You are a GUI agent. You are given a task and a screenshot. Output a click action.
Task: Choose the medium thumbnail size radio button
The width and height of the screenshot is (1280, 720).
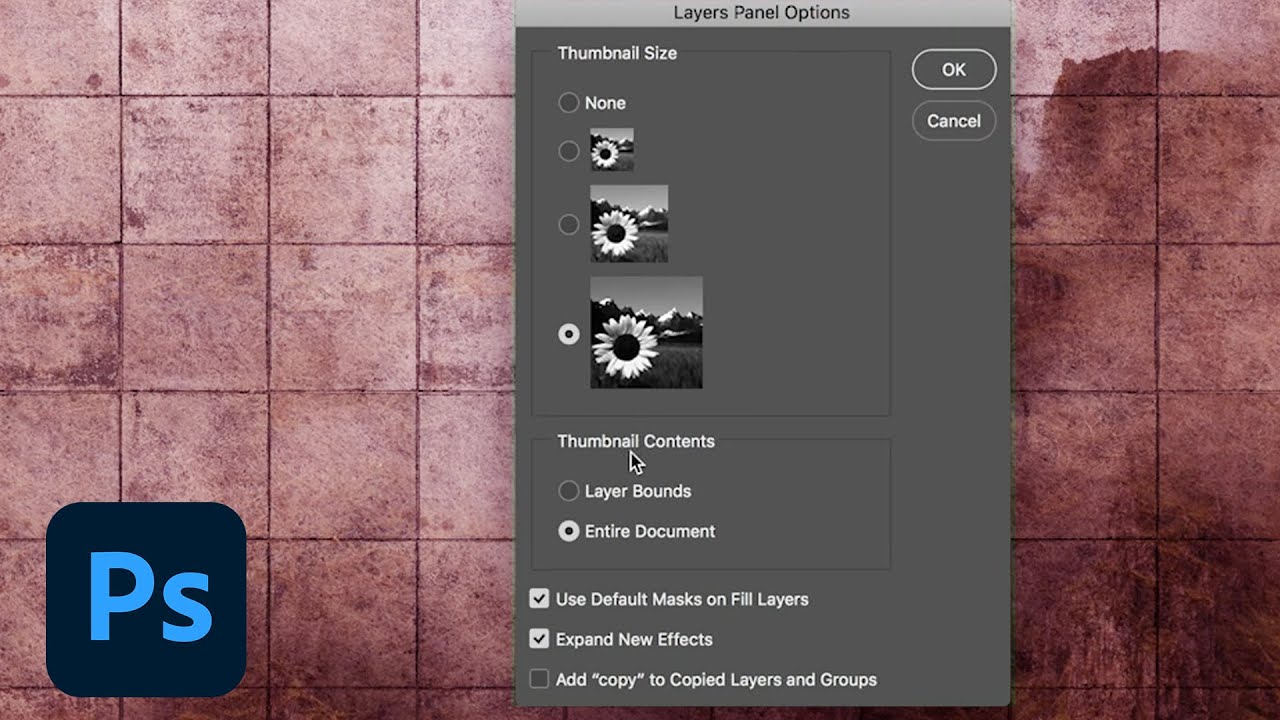tap(569, 225)
